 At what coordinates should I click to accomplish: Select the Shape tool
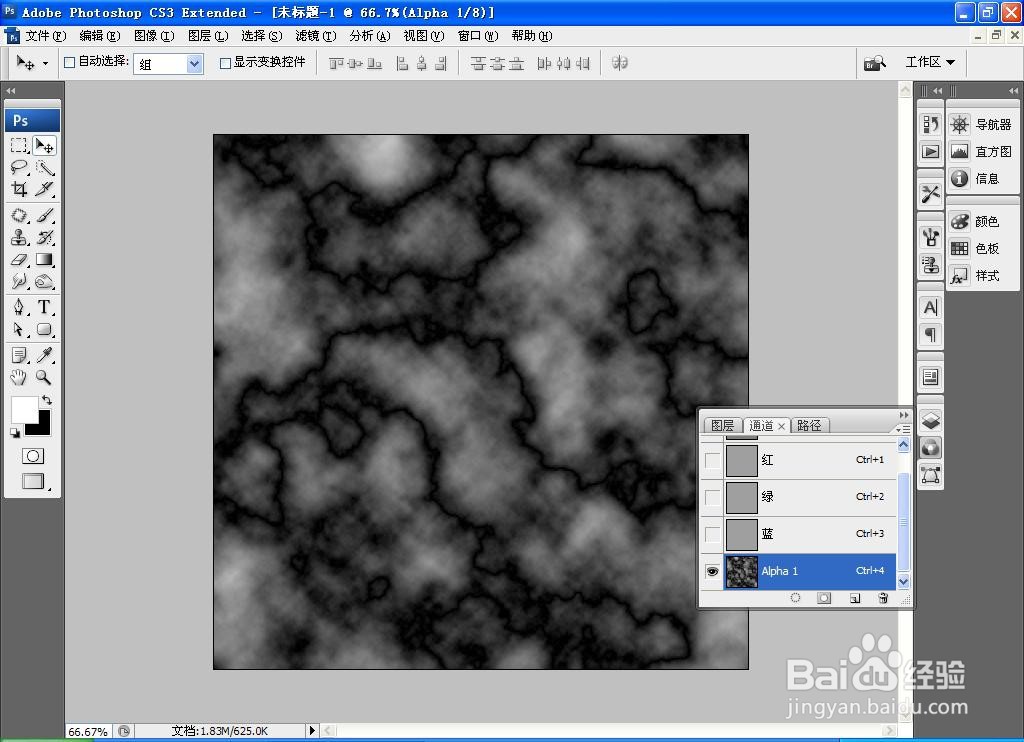pyautogui.click(x=44, y=329)
